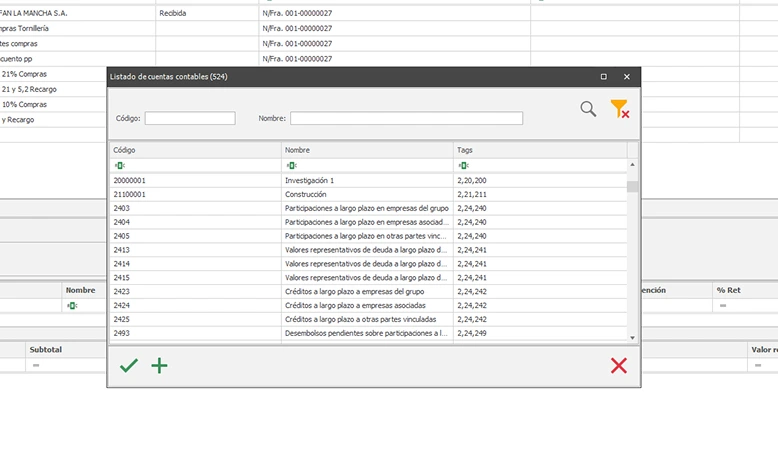Viewport: 778px width, 456px height.
Task: Click the search magnifier icon in accounts dialog
Action: (588, 109)
